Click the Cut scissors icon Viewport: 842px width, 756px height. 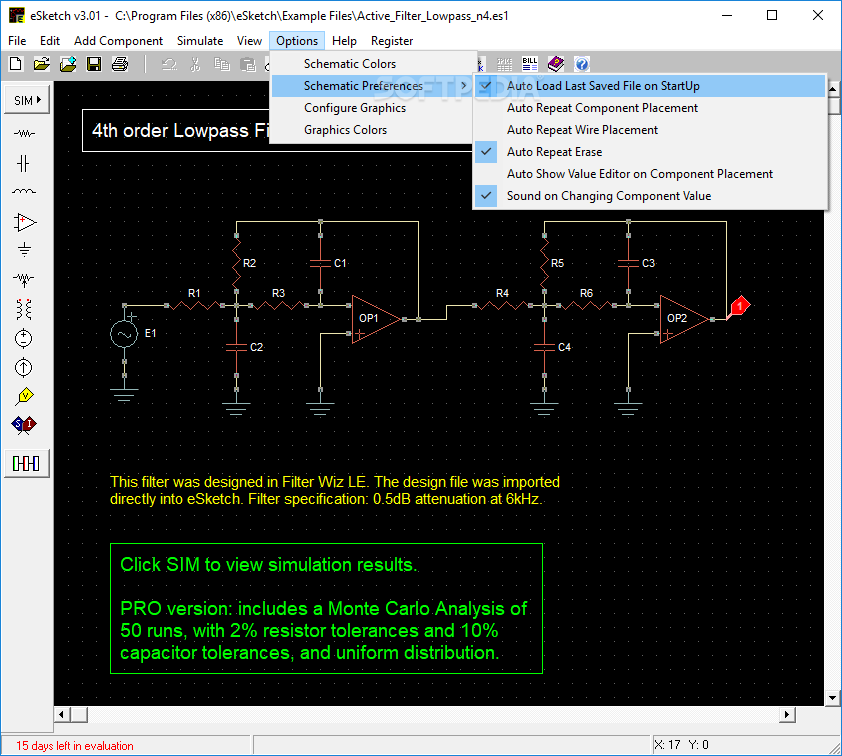tap(195, 64)
